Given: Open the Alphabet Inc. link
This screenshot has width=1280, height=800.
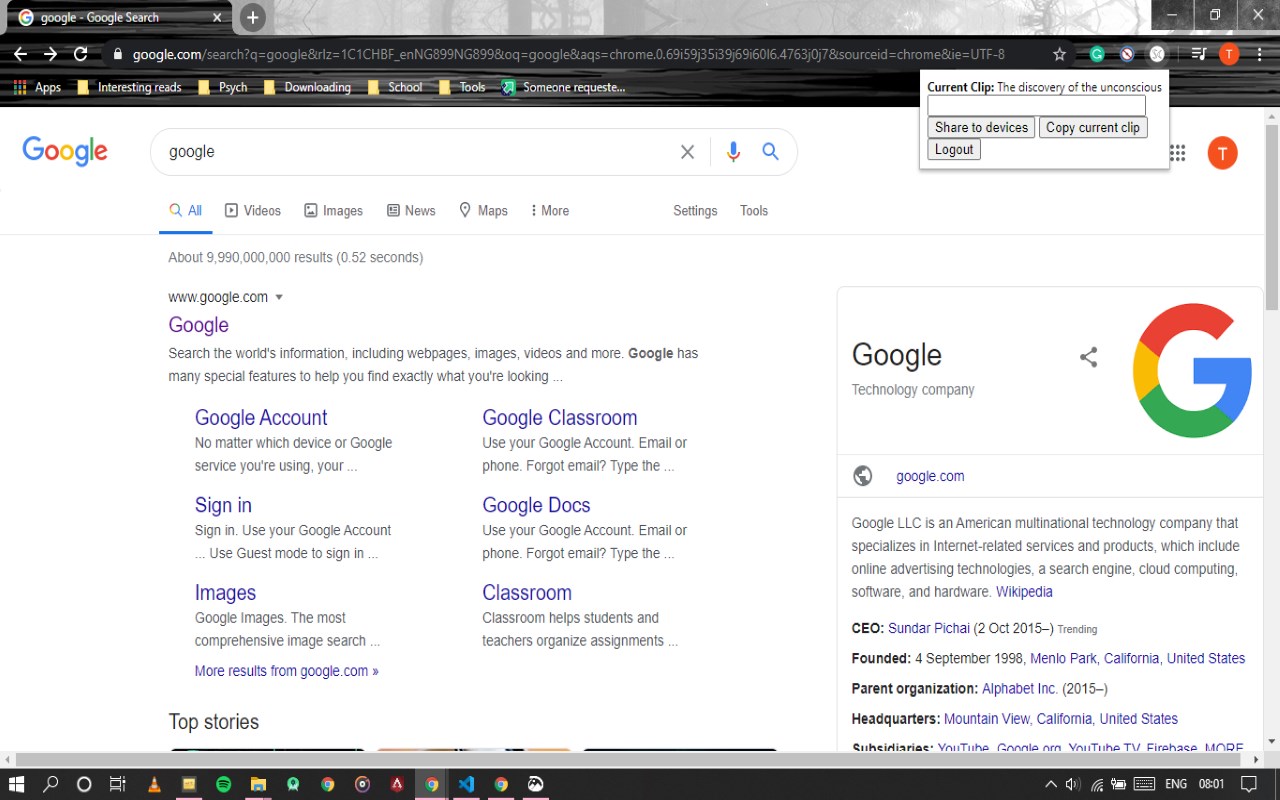Looking at the screenshot, I should click(1020, 689).
